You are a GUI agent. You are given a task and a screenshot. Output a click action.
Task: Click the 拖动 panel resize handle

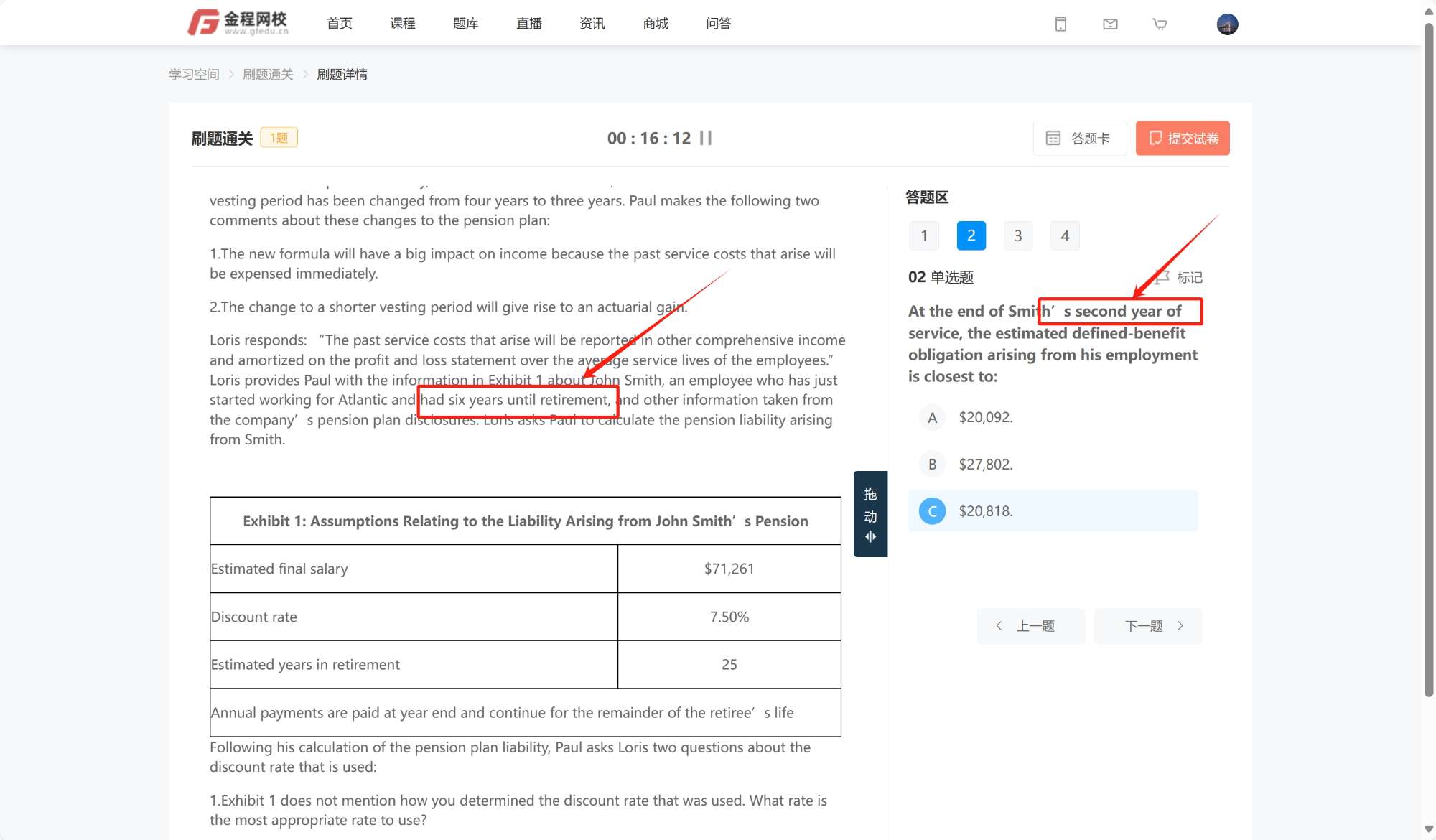coord(870,514)
